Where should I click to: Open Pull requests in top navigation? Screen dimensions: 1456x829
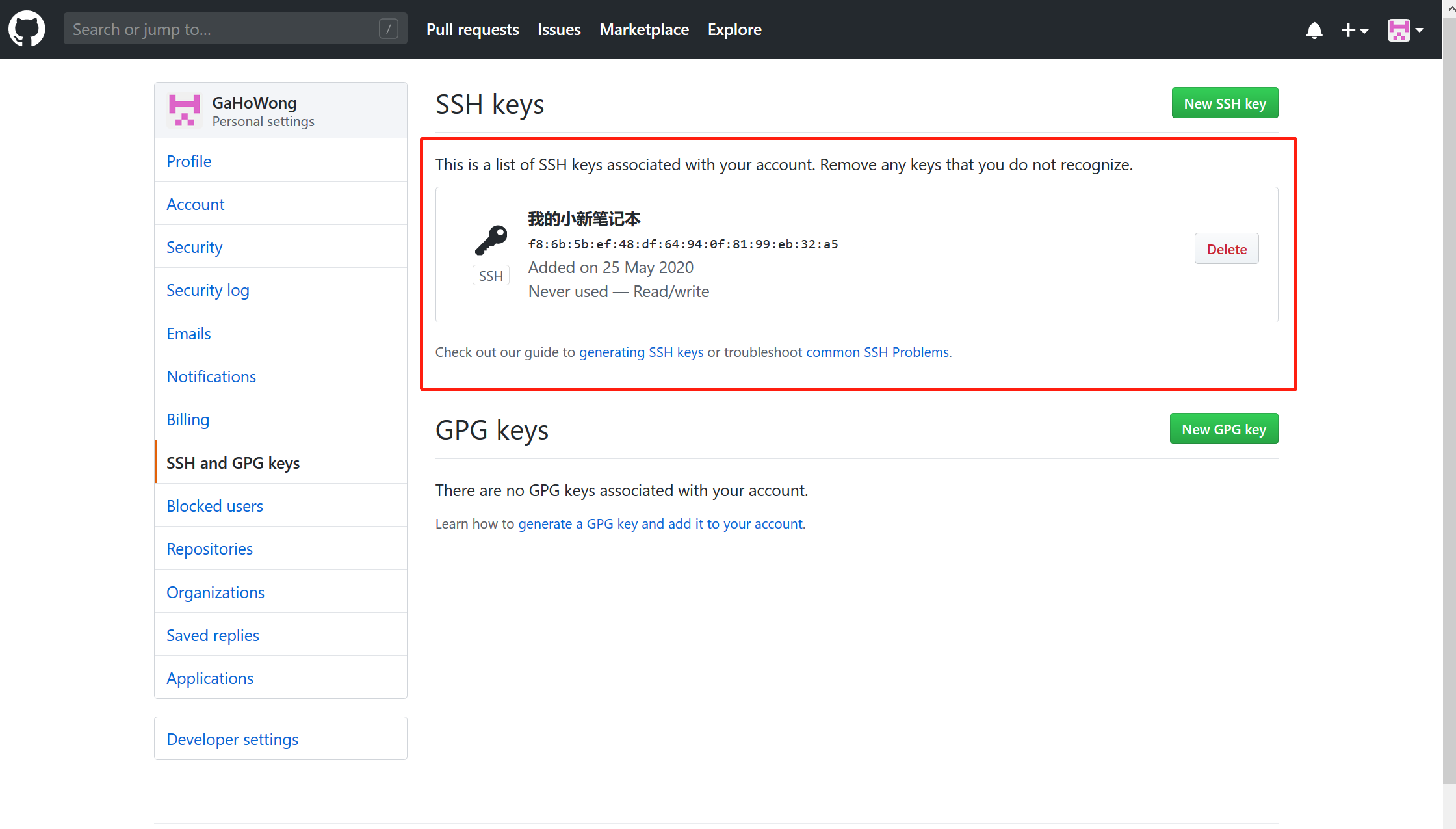click(x=473, y=29)
